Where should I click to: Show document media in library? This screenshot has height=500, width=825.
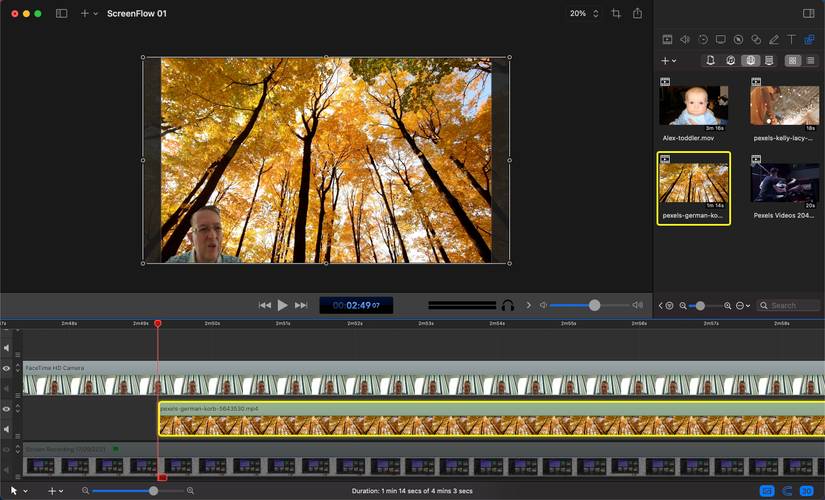click(x=710, y=61)
